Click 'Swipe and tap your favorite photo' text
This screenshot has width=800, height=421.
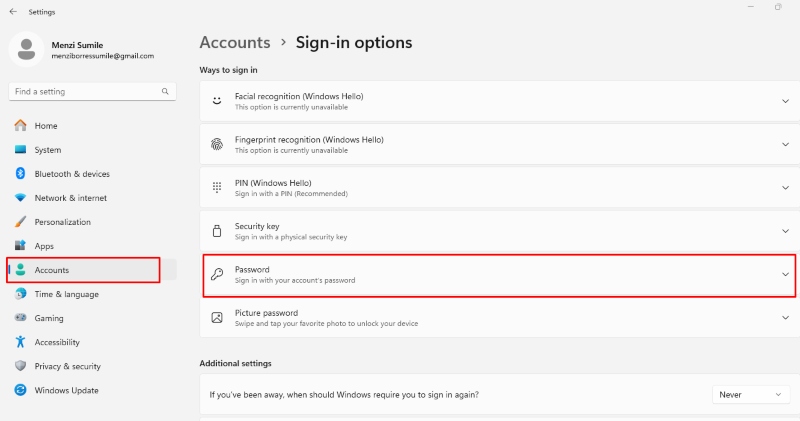click(x=327, y=324)
